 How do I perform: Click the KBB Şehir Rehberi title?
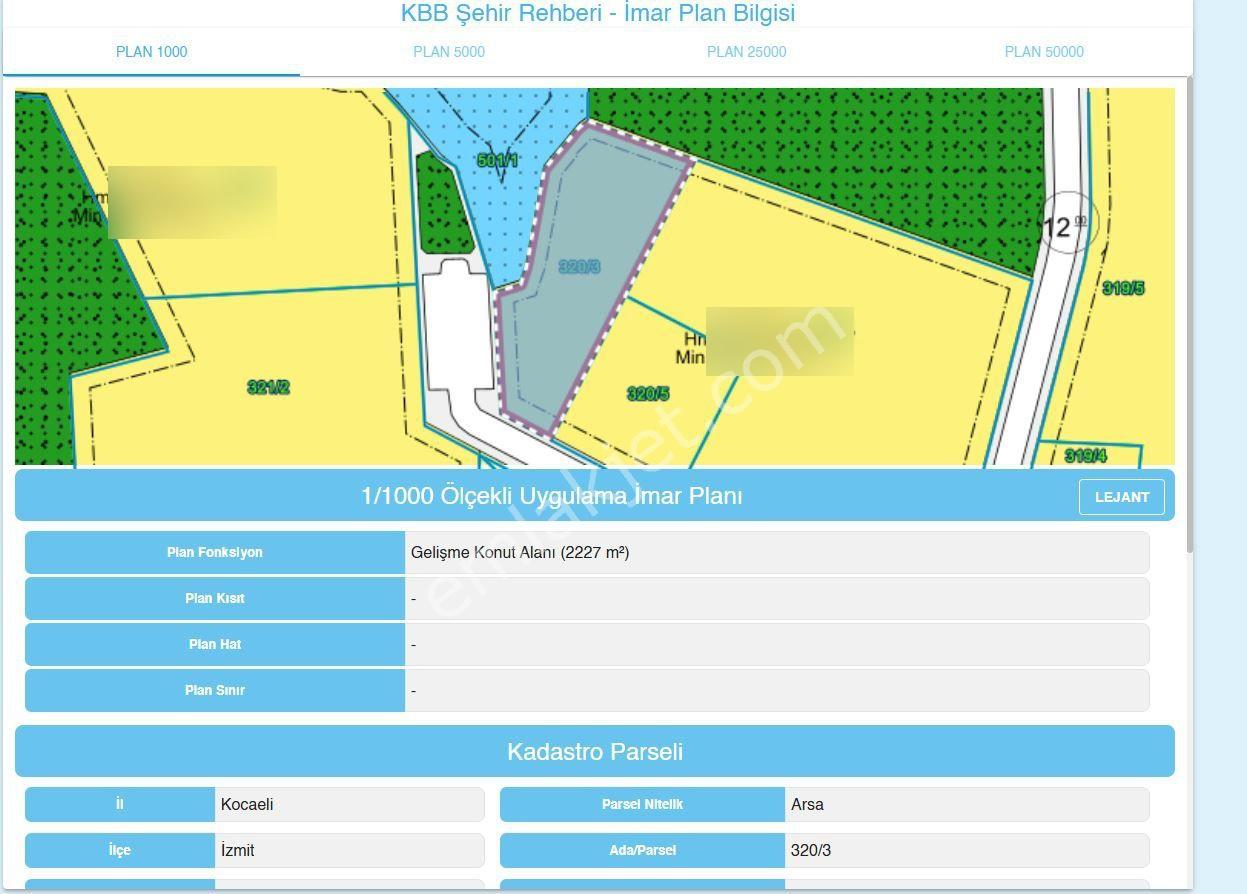[598, 13]
